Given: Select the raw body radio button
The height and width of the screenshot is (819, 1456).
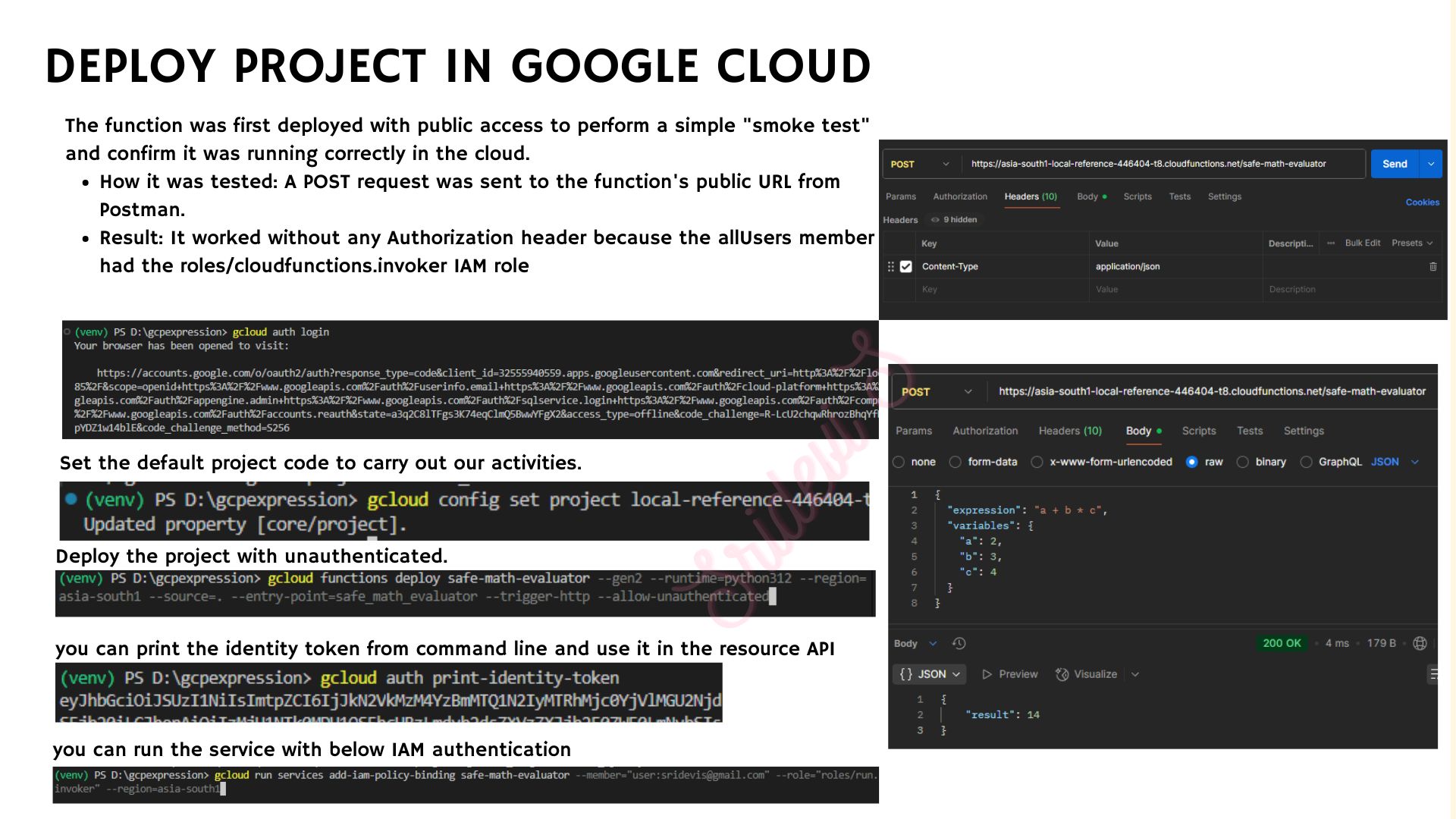Looking at the screenshot, I should [x=1192, y=462].
